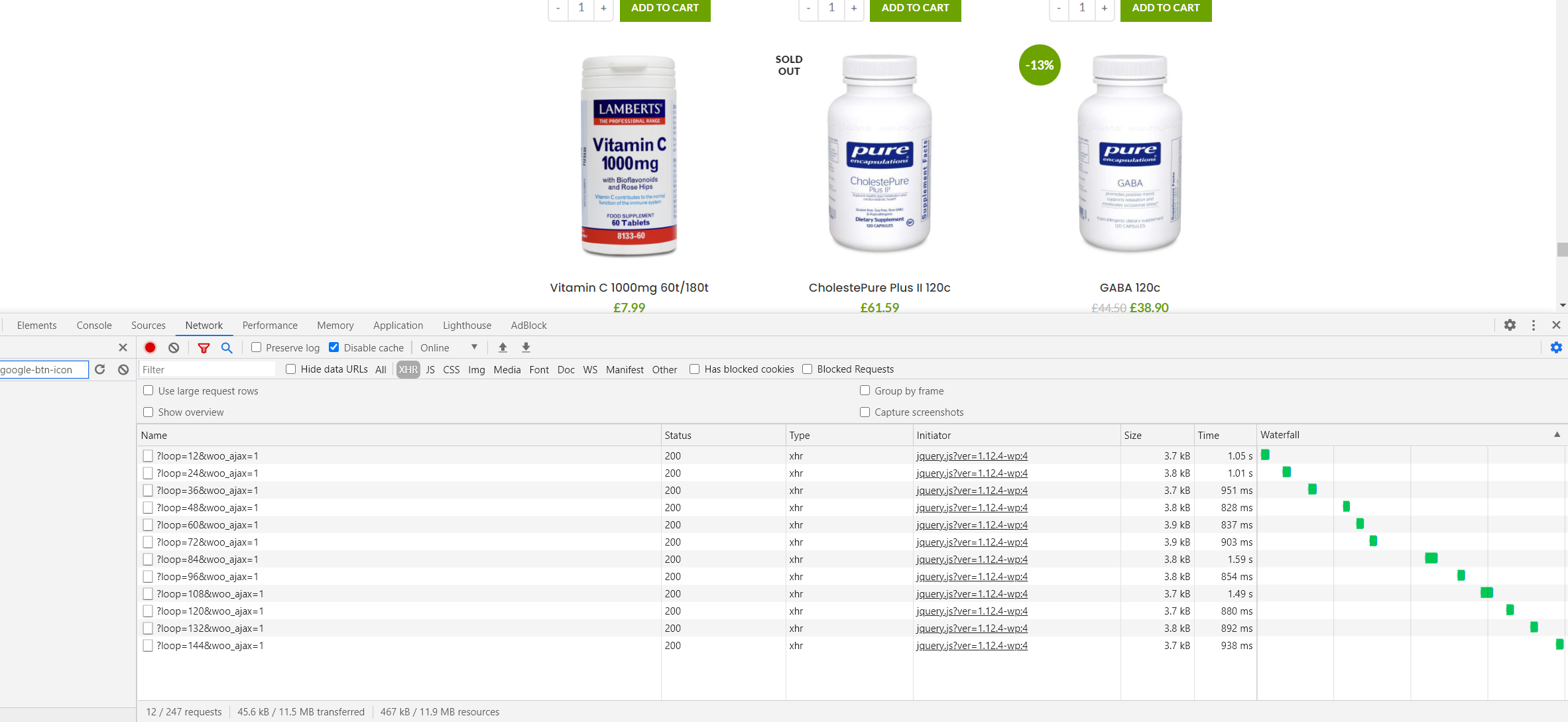The height and width of the screenshot is (722, 1568).
Task: Open the DevTools three-dot customize menu
Action: (x=1533, y=325)
